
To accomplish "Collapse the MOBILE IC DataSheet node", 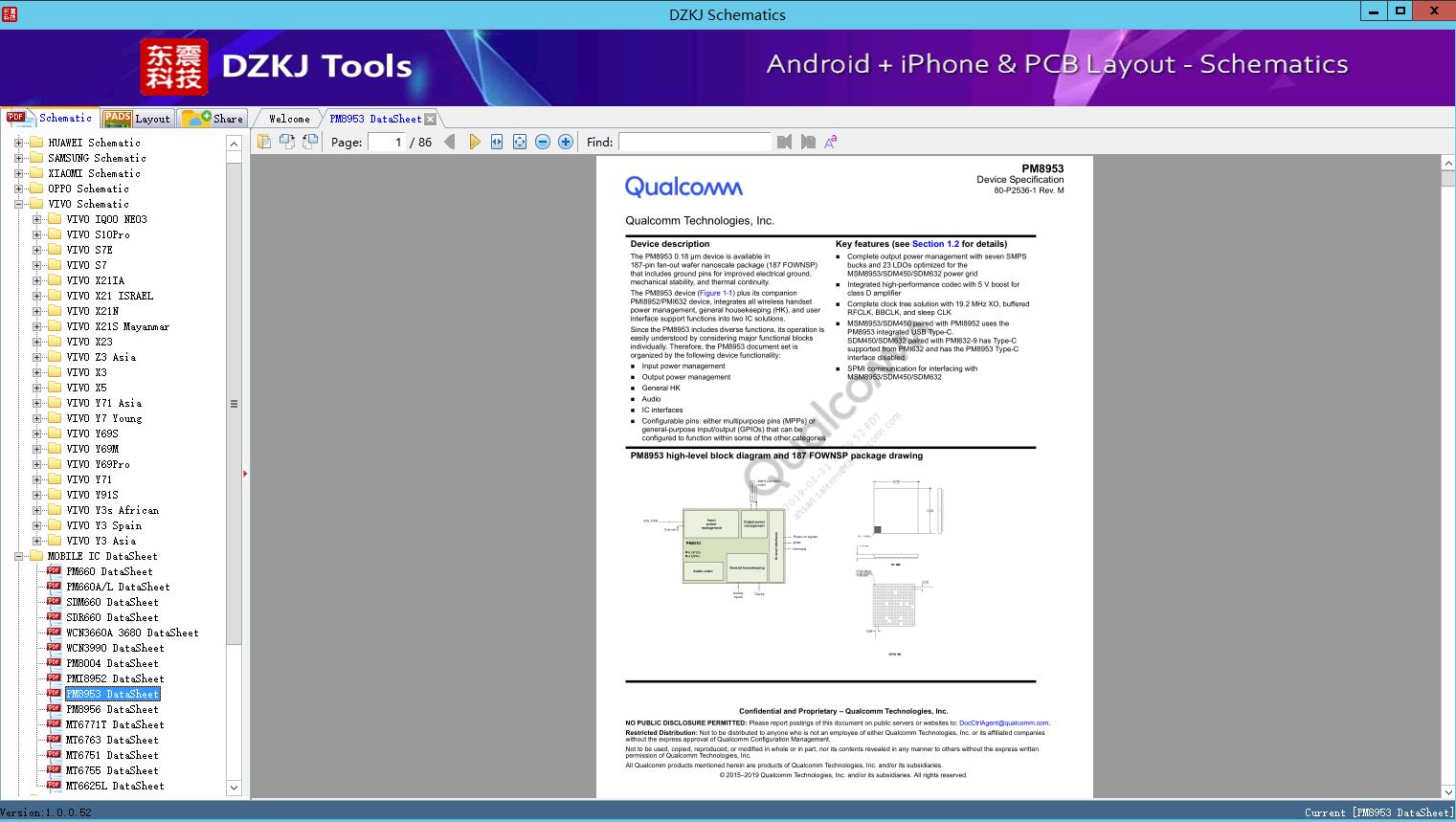I will tap(18, 556).
